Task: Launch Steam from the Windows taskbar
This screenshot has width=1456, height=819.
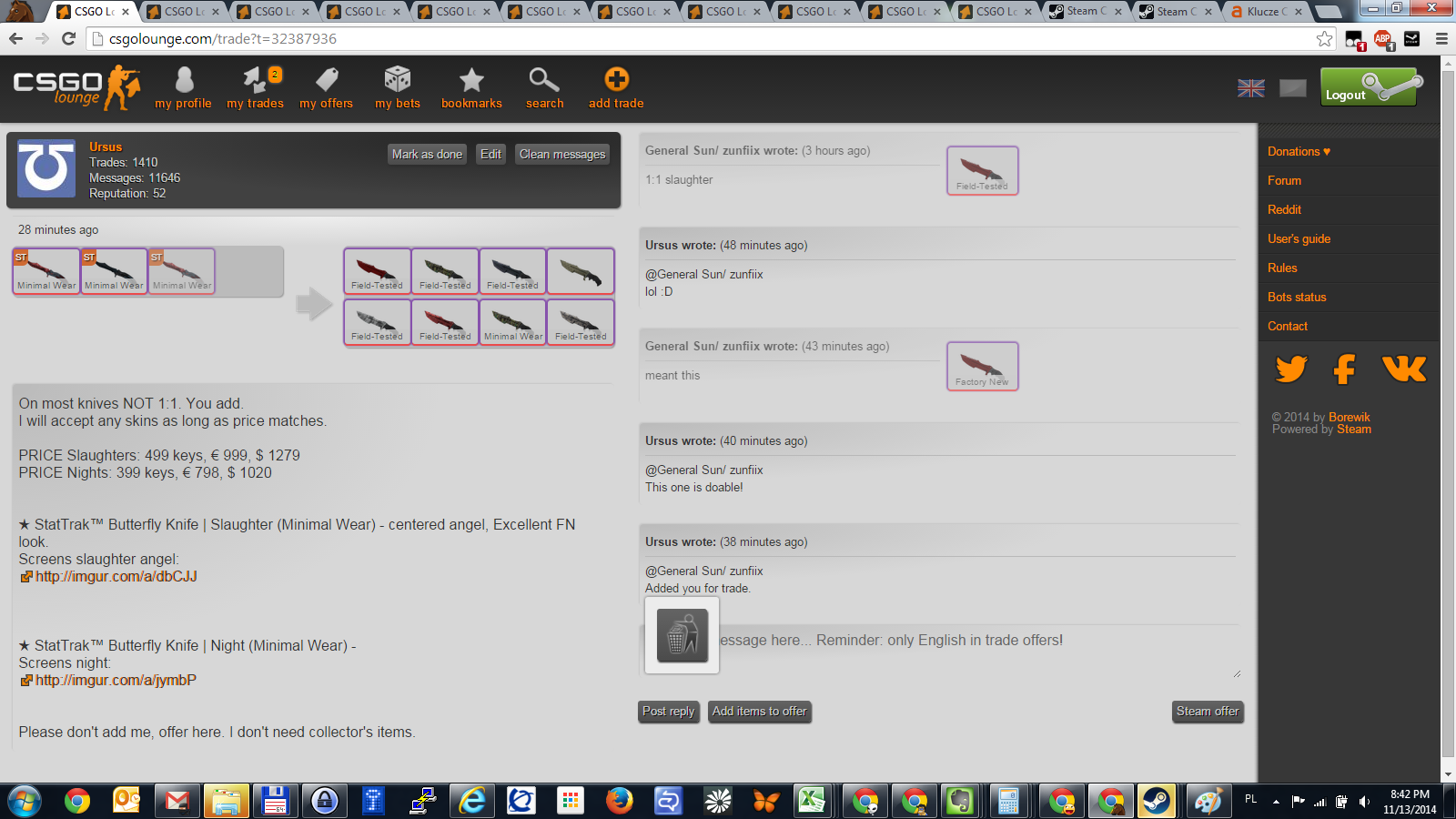Action: (x=1157, y=802)
